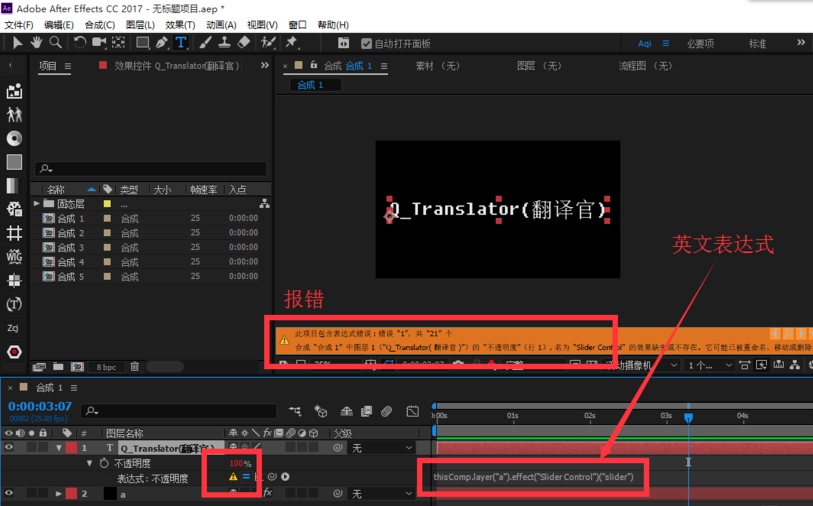This screenshot has height=506, width=813.
Task: Hide layer 2 "a" with eye toggle
Action: 9,494
